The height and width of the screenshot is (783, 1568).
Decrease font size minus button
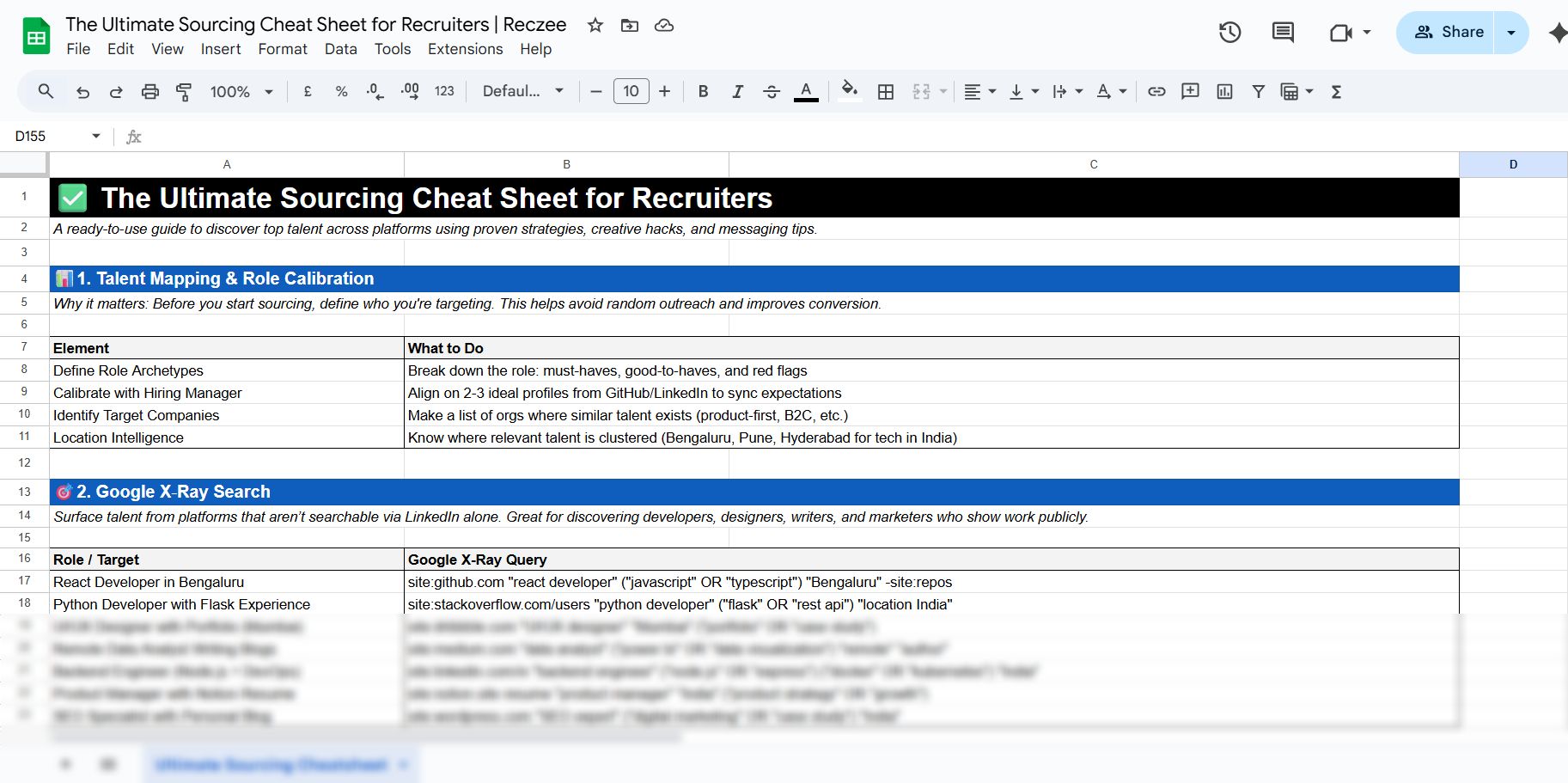(x=596, y=91)
